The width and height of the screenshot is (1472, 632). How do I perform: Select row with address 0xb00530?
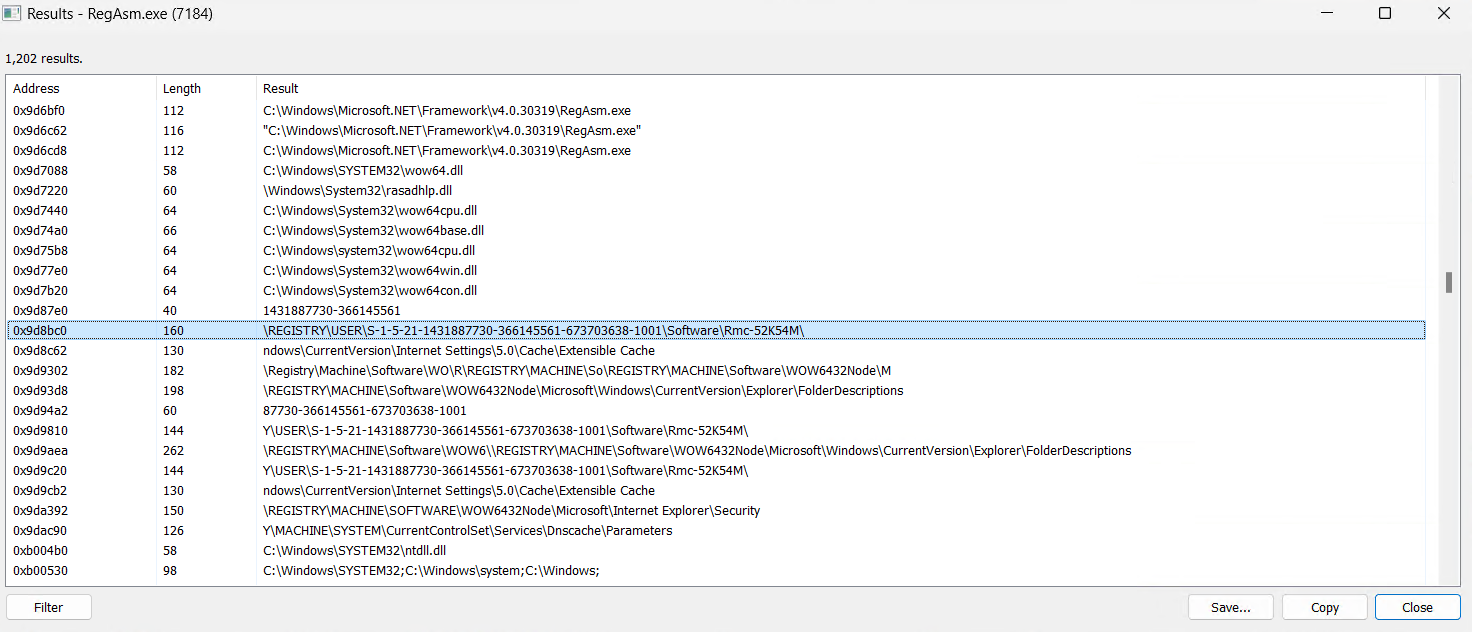coord(40,570)
